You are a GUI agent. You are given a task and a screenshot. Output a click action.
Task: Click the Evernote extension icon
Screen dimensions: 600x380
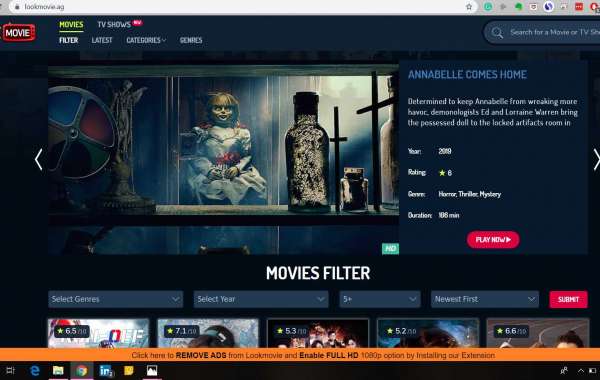[x=518, y=7]
